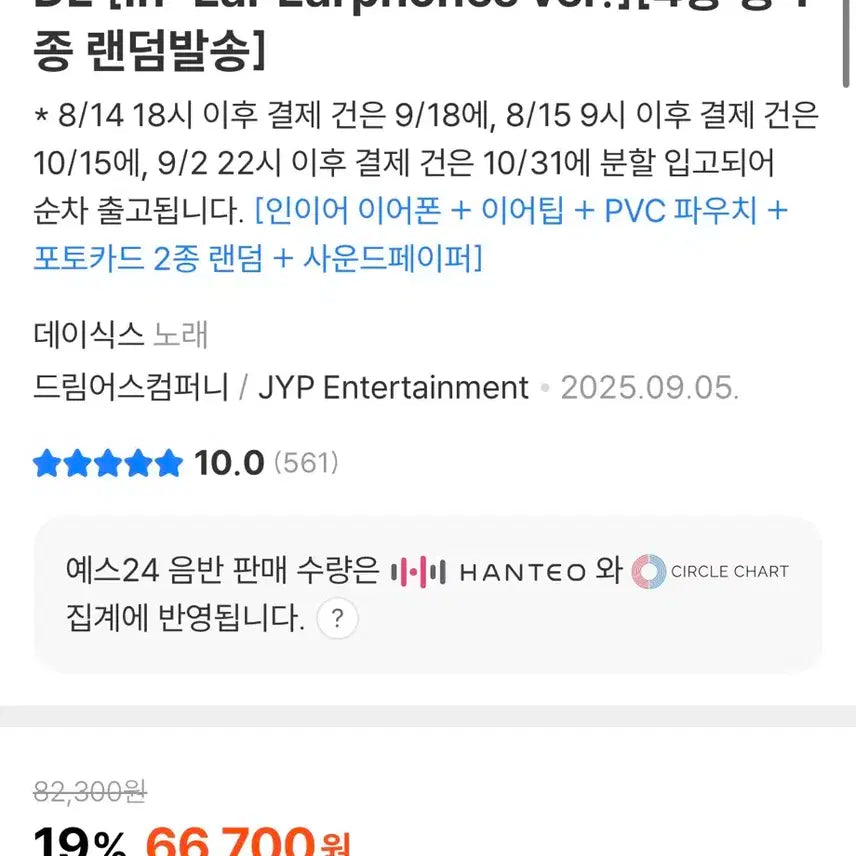Viewport: 856px width, 856px height.
Task: Tap the 2025.09.05. release date
Action: tap(649, 388)
